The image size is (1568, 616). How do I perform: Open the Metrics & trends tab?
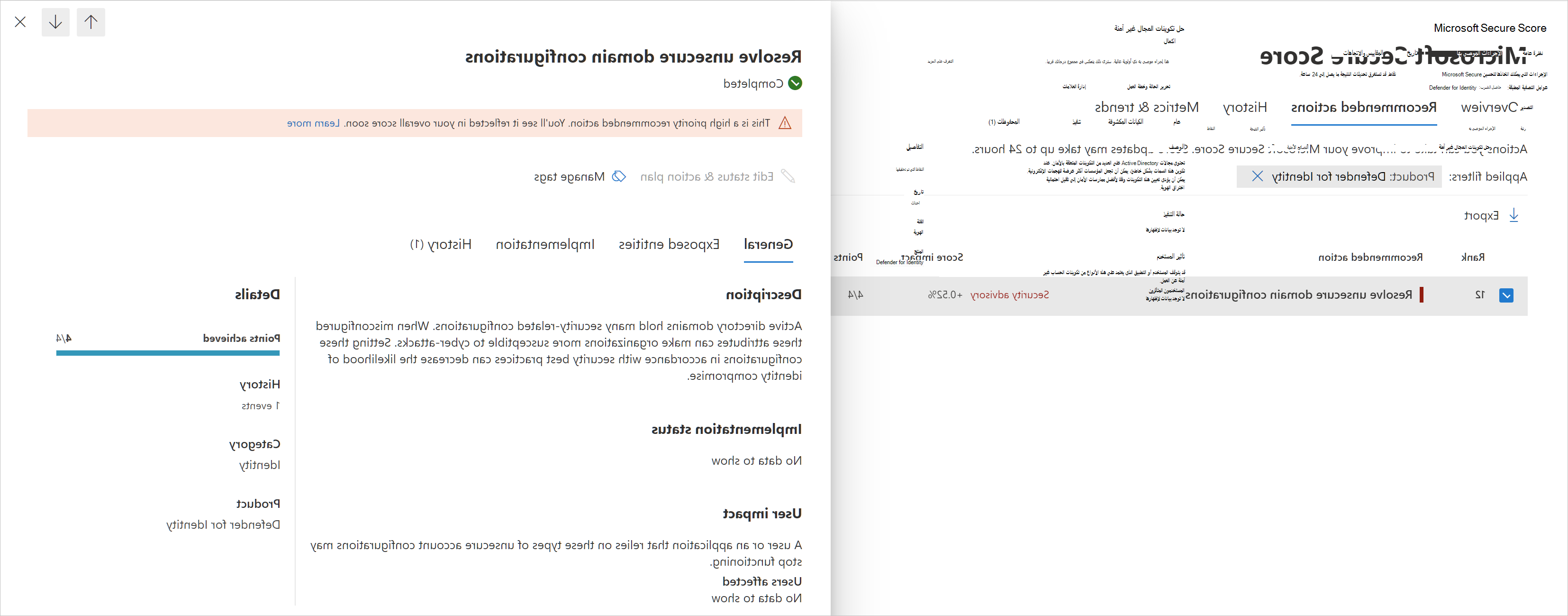pos(1146,108)
